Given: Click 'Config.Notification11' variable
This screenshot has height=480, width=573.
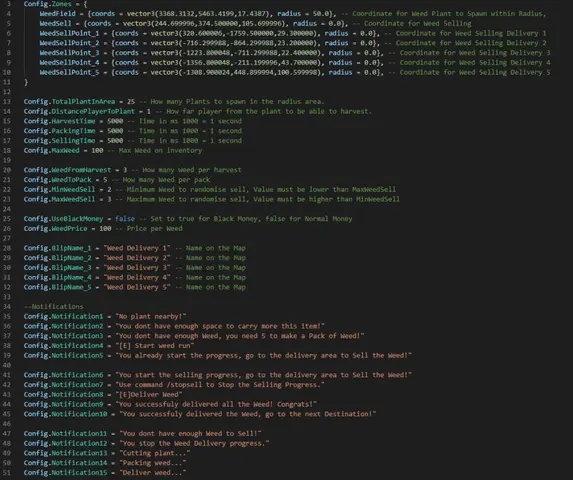Looking at the screenshot, I should [x=65, y=434].
